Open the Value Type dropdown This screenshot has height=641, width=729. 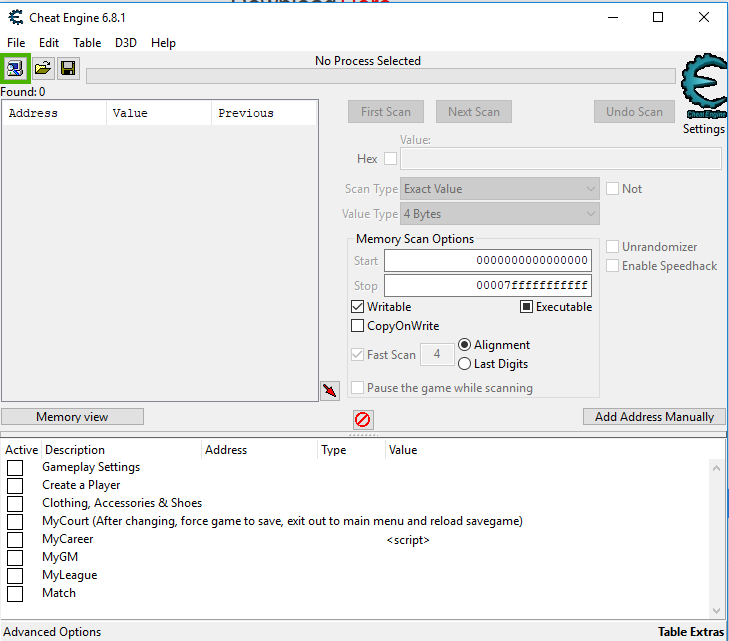click(x=500, y=214)
